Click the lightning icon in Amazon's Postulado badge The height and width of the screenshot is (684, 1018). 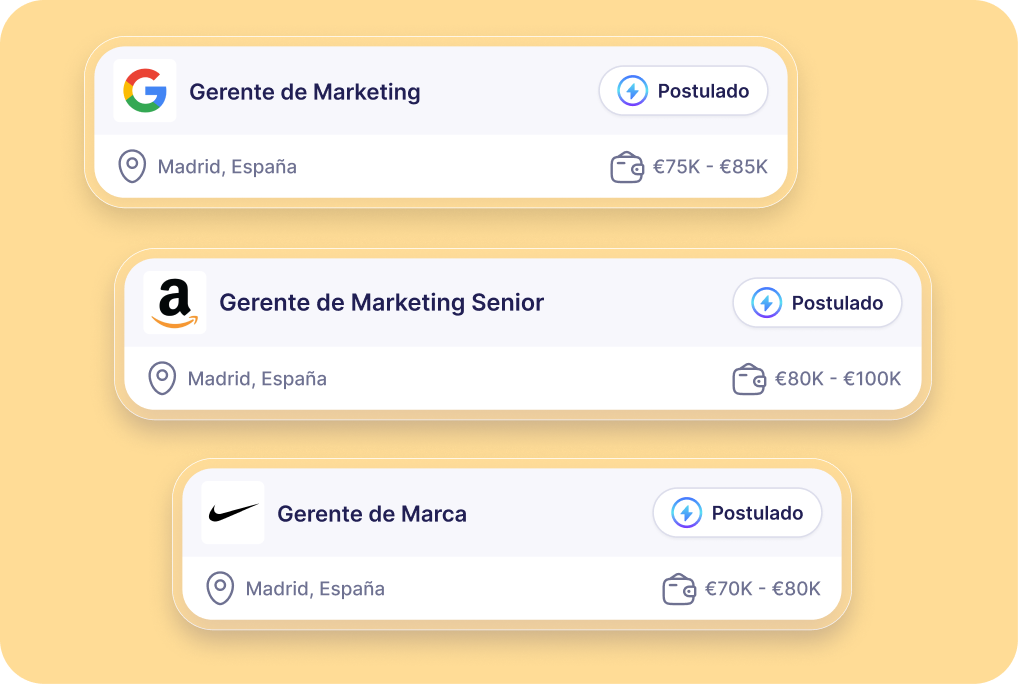point(767,303)
